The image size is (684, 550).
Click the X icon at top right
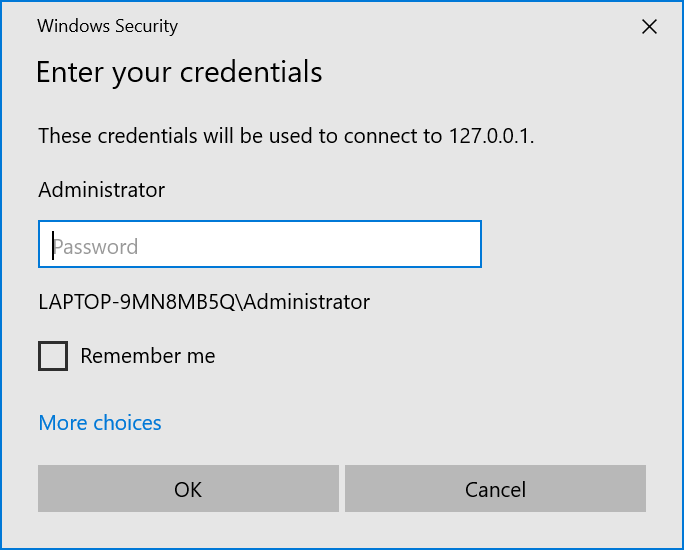[x=649, y=27]
